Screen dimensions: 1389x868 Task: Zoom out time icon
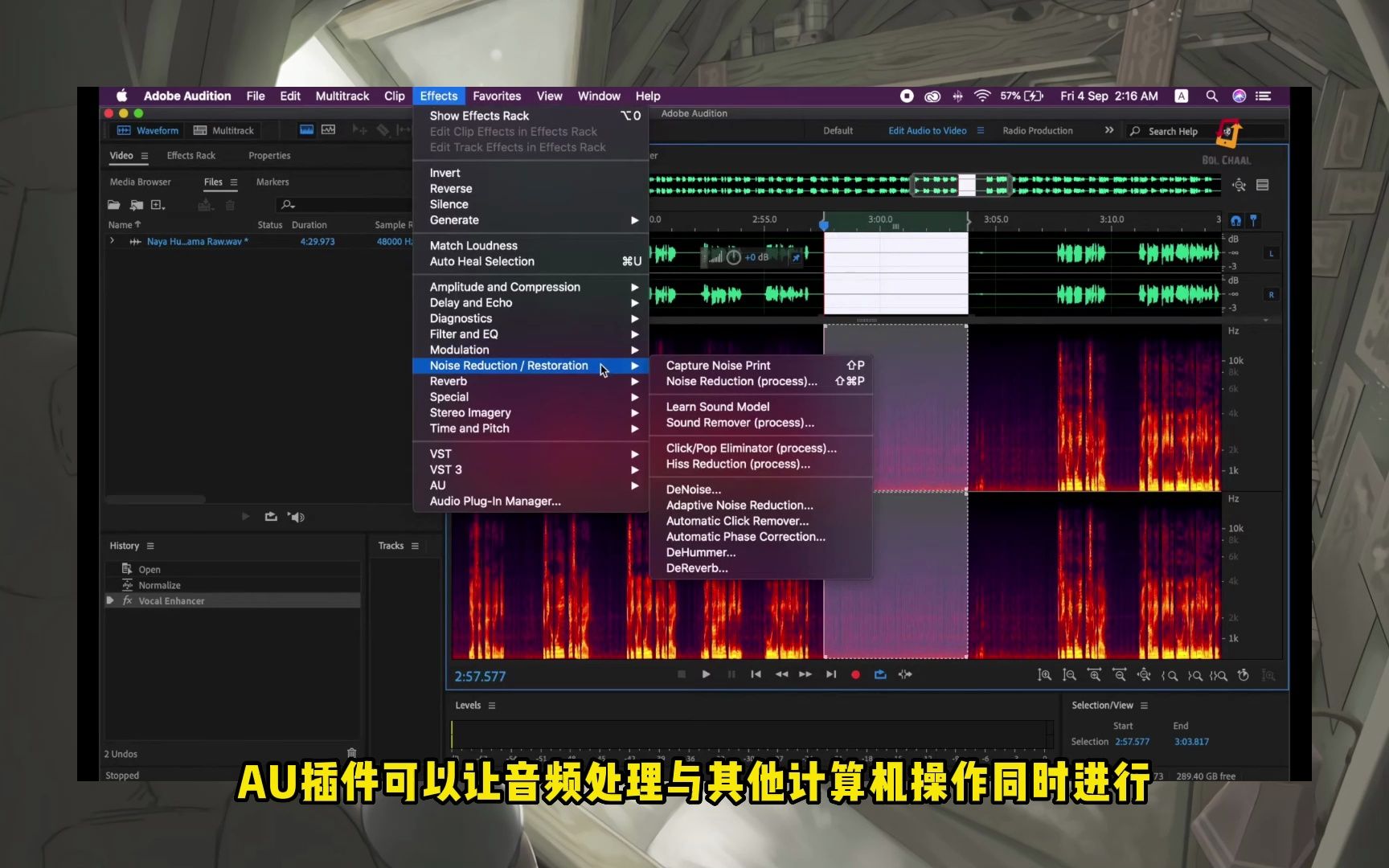click(x=1119, y=675)
